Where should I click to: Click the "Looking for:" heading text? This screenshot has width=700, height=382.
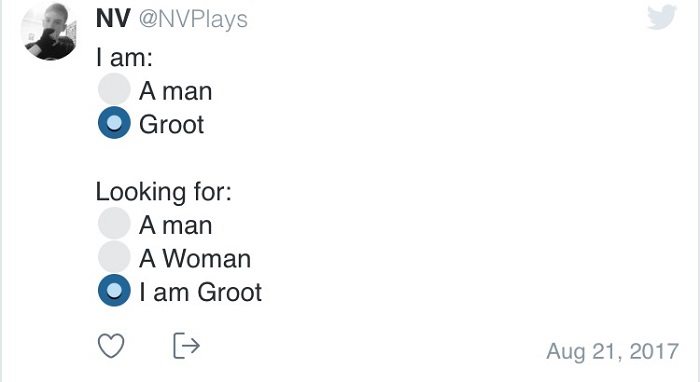pyautogui.click(x=164, y=192)
